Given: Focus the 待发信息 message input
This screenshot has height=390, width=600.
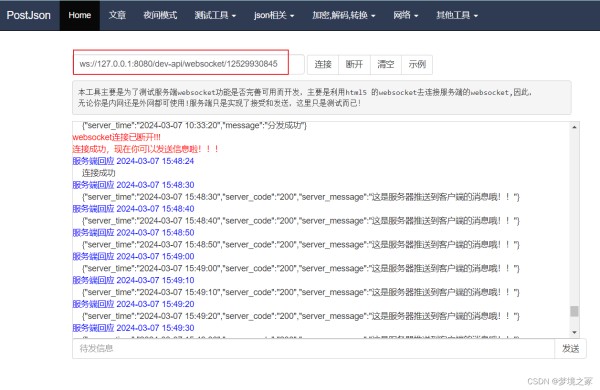Looking at the screenshot, I should click(x=313, y=348).
